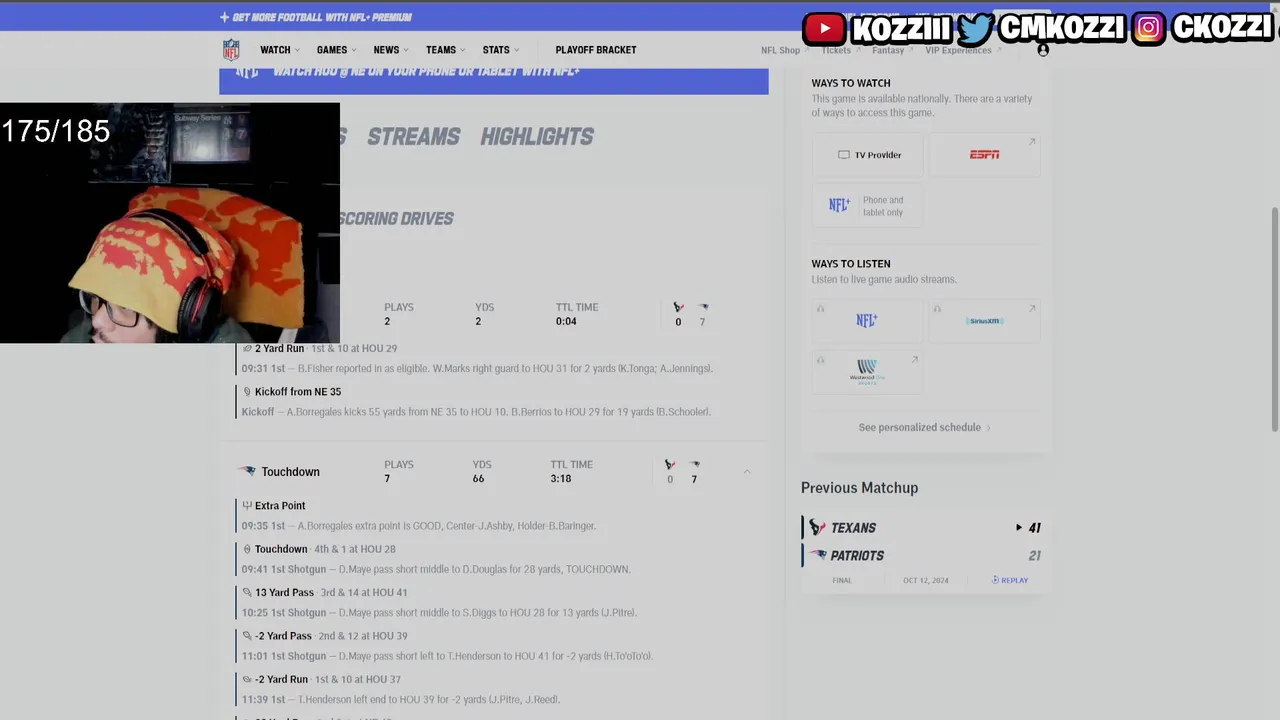
Task: Click the Texans logo in Previous Matchup
Action: coord(817,528)
